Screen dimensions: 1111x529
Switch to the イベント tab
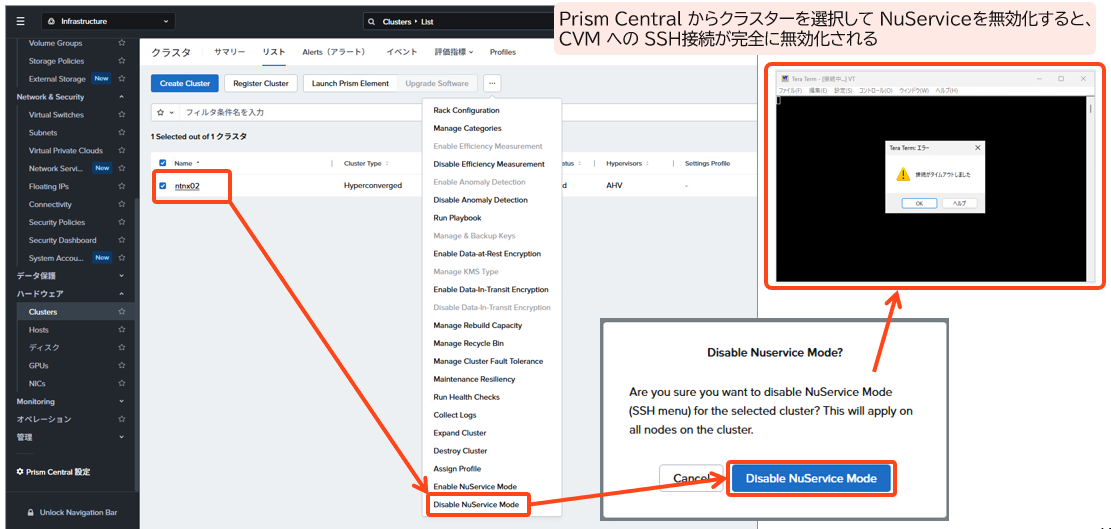[x=402, y=52]
